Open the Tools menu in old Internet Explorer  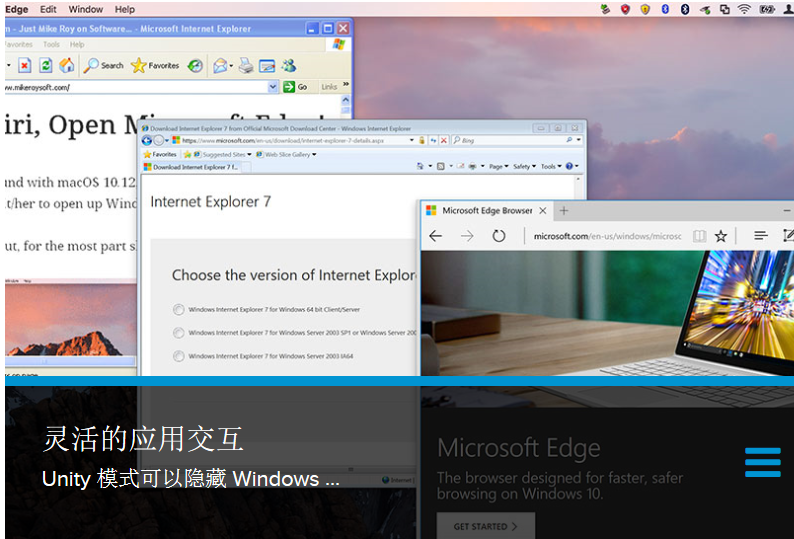[x=51, y=45]
